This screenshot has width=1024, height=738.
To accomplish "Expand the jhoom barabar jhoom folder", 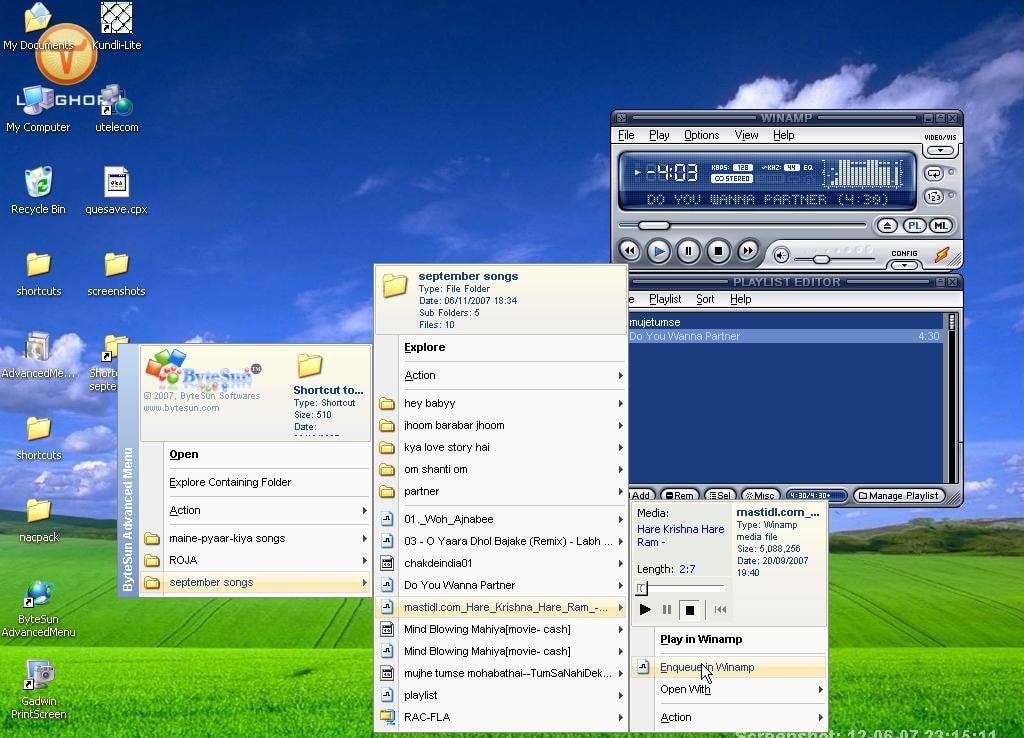I will click(x=501, y=425).
